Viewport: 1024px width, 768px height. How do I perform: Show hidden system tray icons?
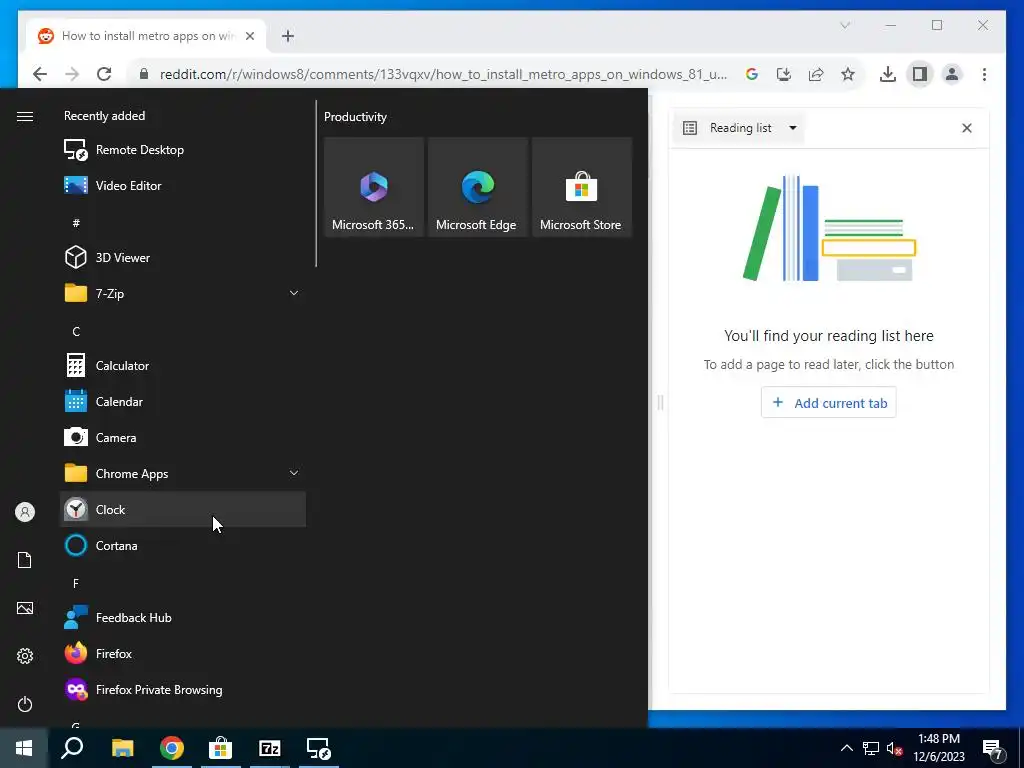tap(846, 748)
